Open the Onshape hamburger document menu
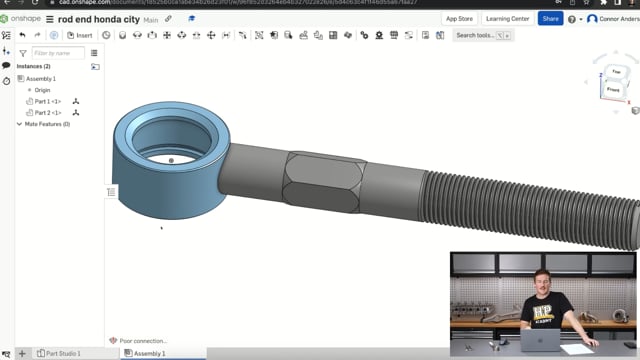 tap(50, 19)
